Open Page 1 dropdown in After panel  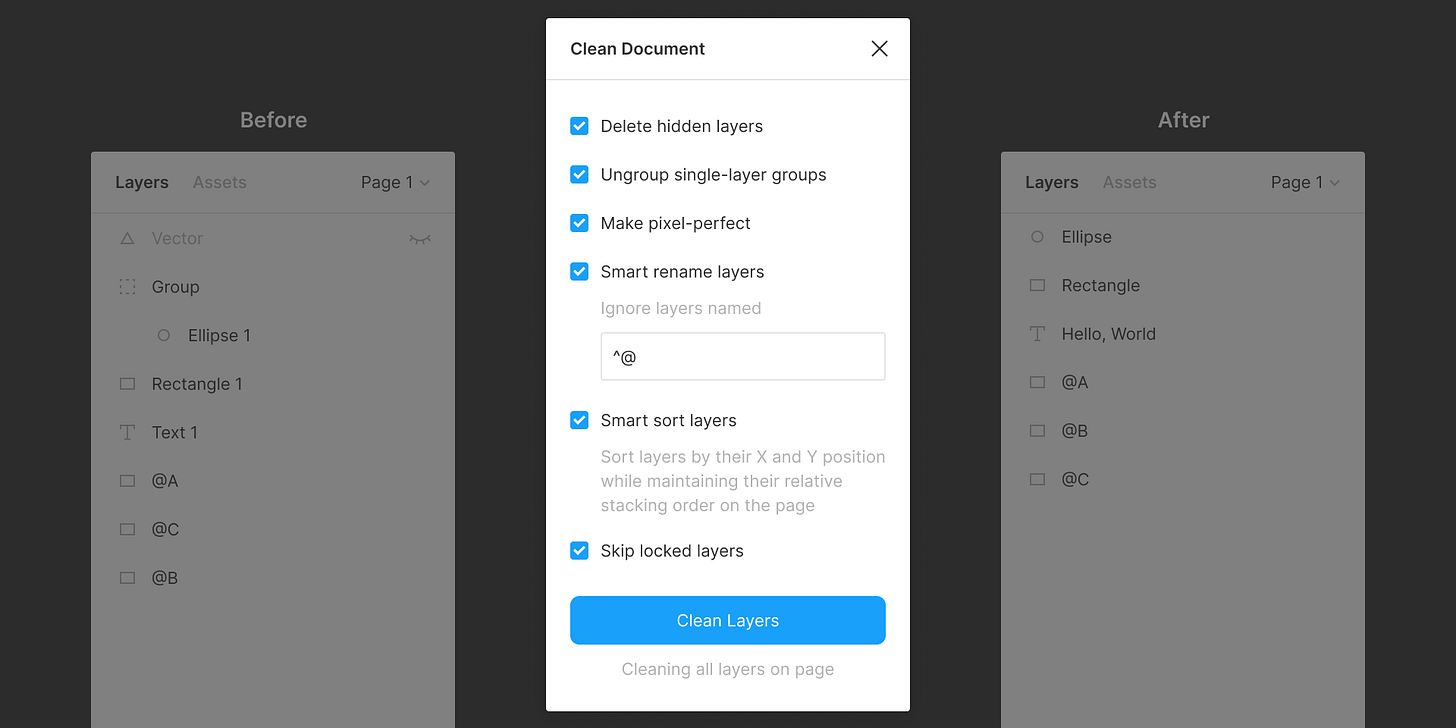click(1305, 182)
